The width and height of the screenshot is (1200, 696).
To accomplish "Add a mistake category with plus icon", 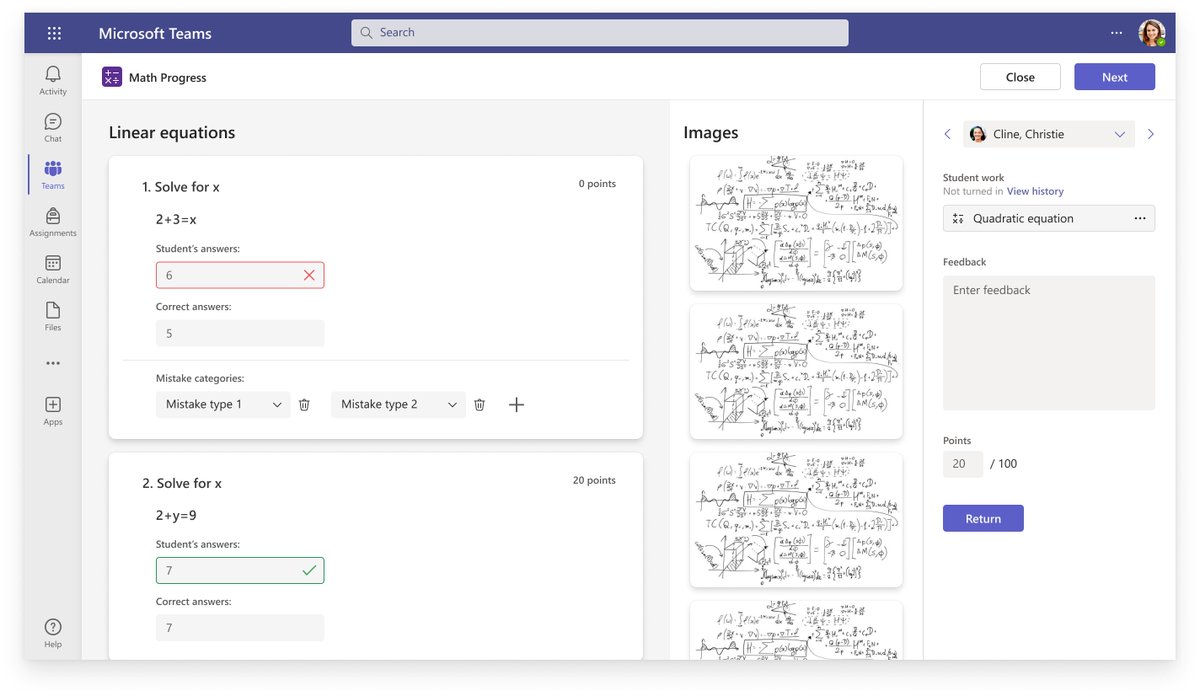I will tap(516, 404).
